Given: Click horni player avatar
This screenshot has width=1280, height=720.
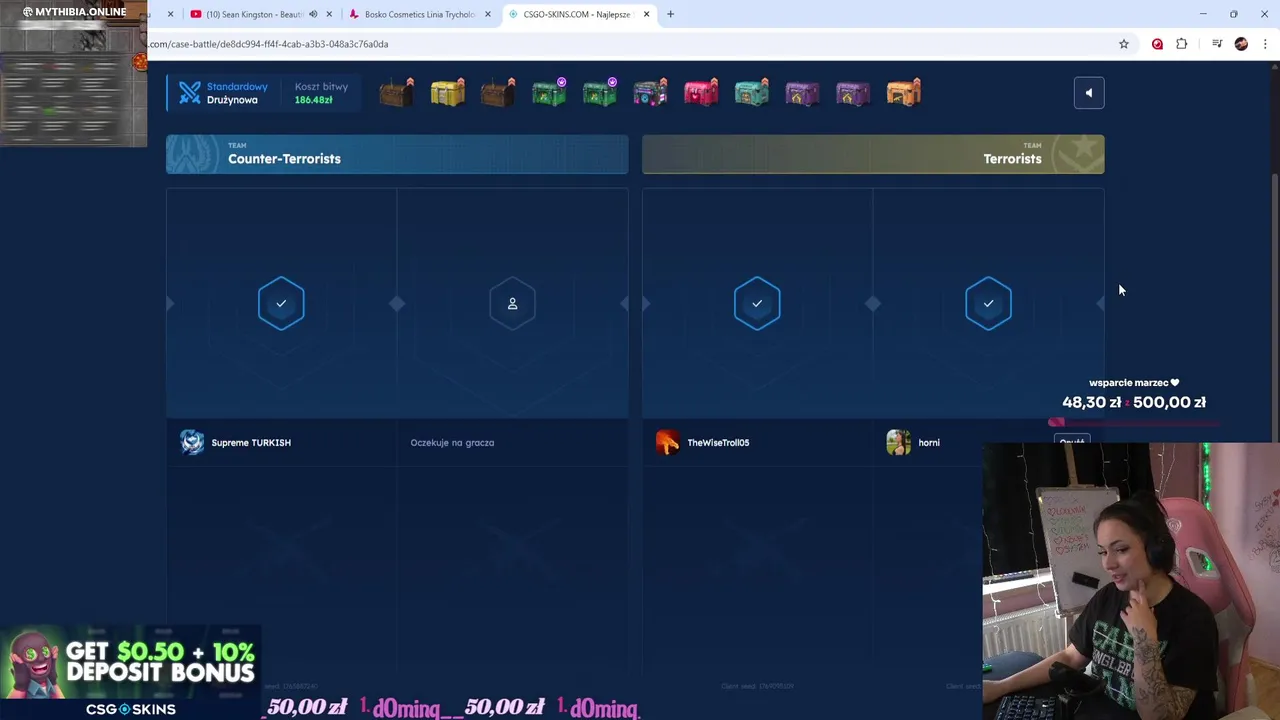Looking at the screenshot, I should click(898, 442).
